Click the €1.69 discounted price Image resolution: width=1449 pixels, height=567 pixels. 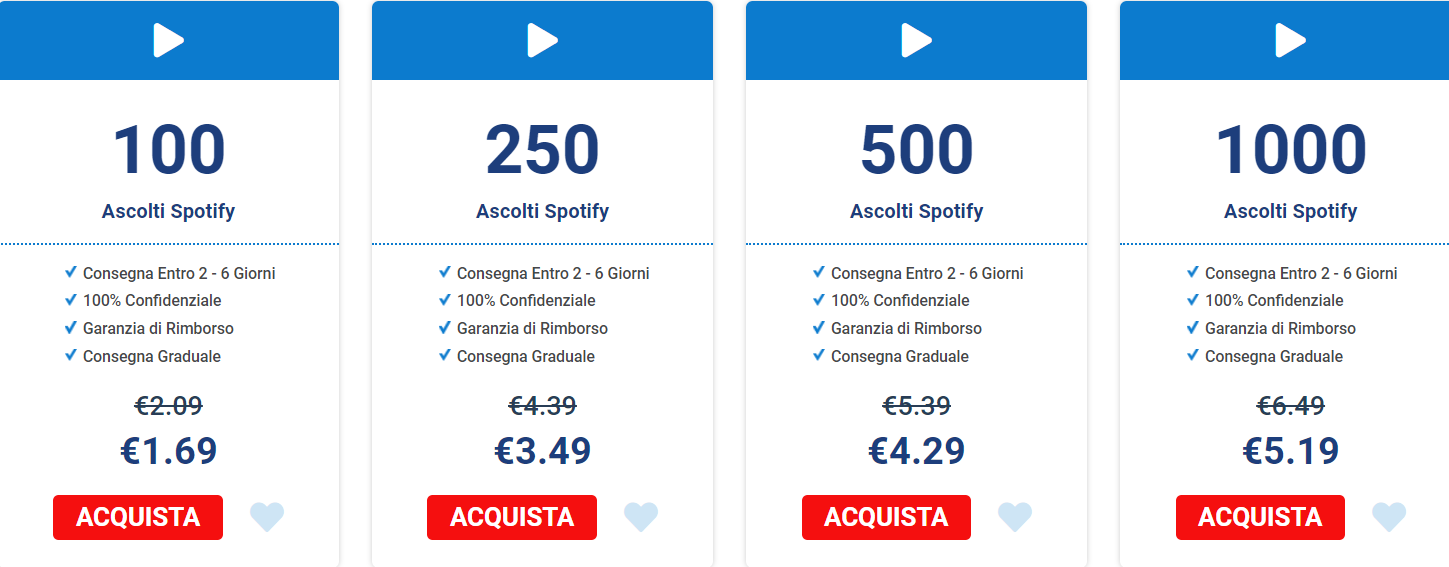click(168, 451)
